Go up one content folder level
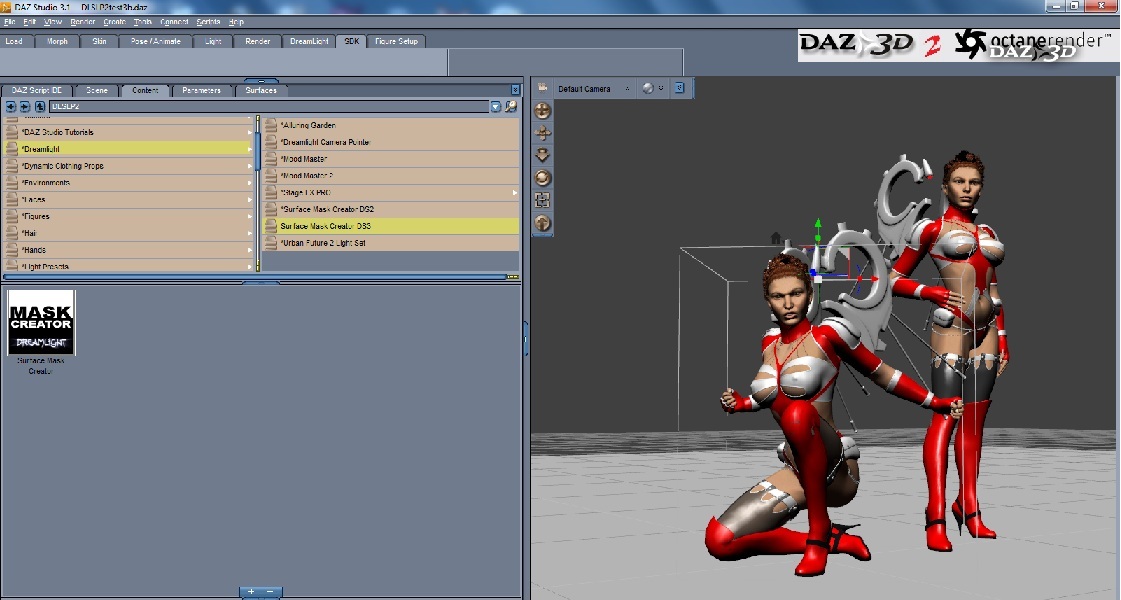 coord(40,107)
